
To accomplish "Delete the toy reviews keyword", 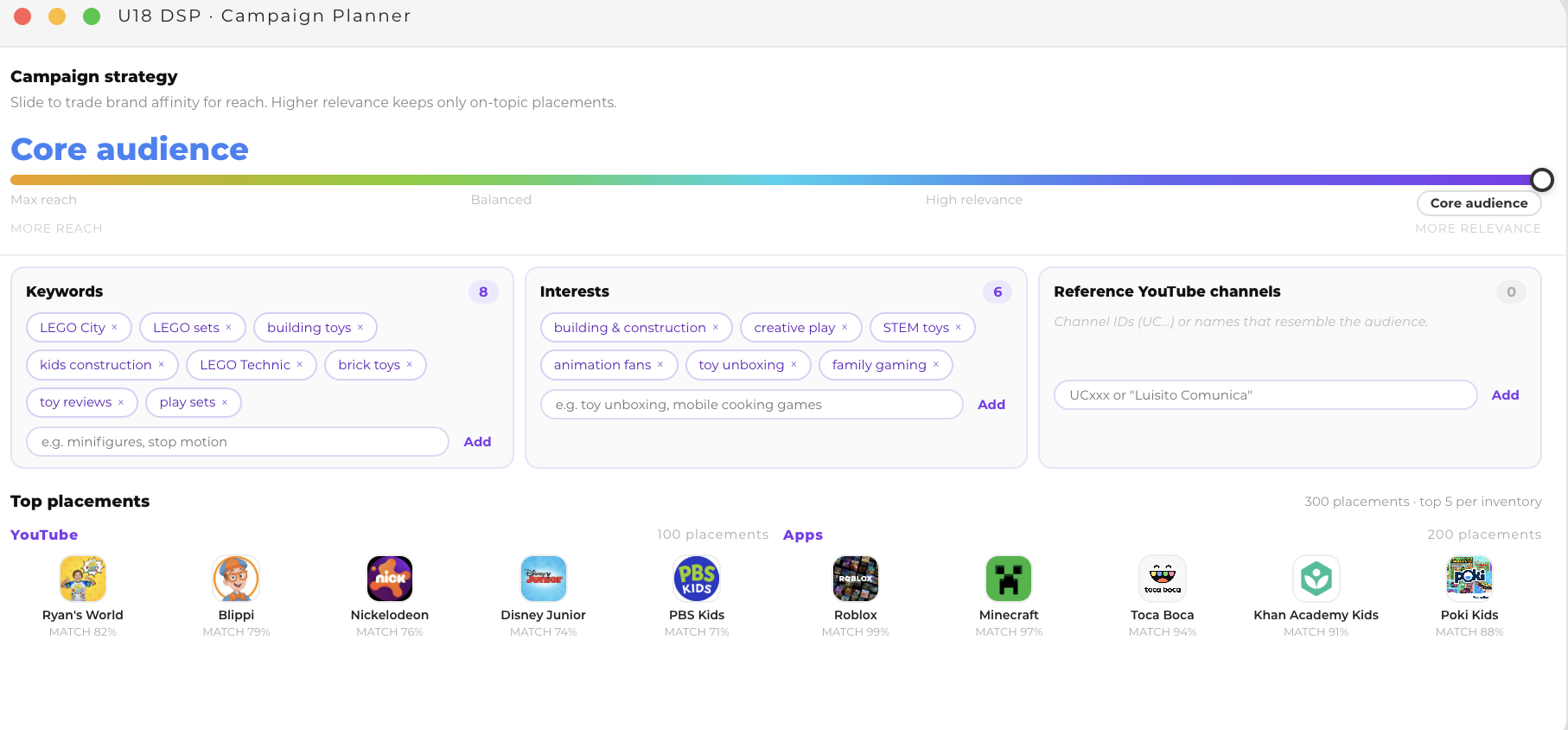I will (121, 401).
